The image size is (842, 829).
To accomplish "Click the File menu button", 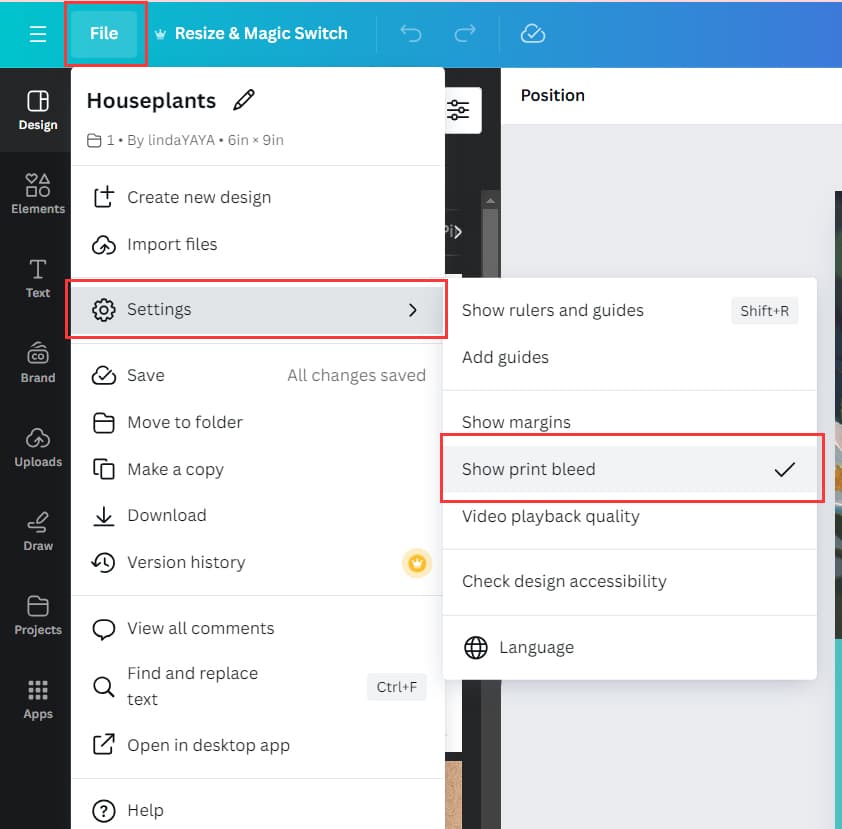I will tap(104, 33).
